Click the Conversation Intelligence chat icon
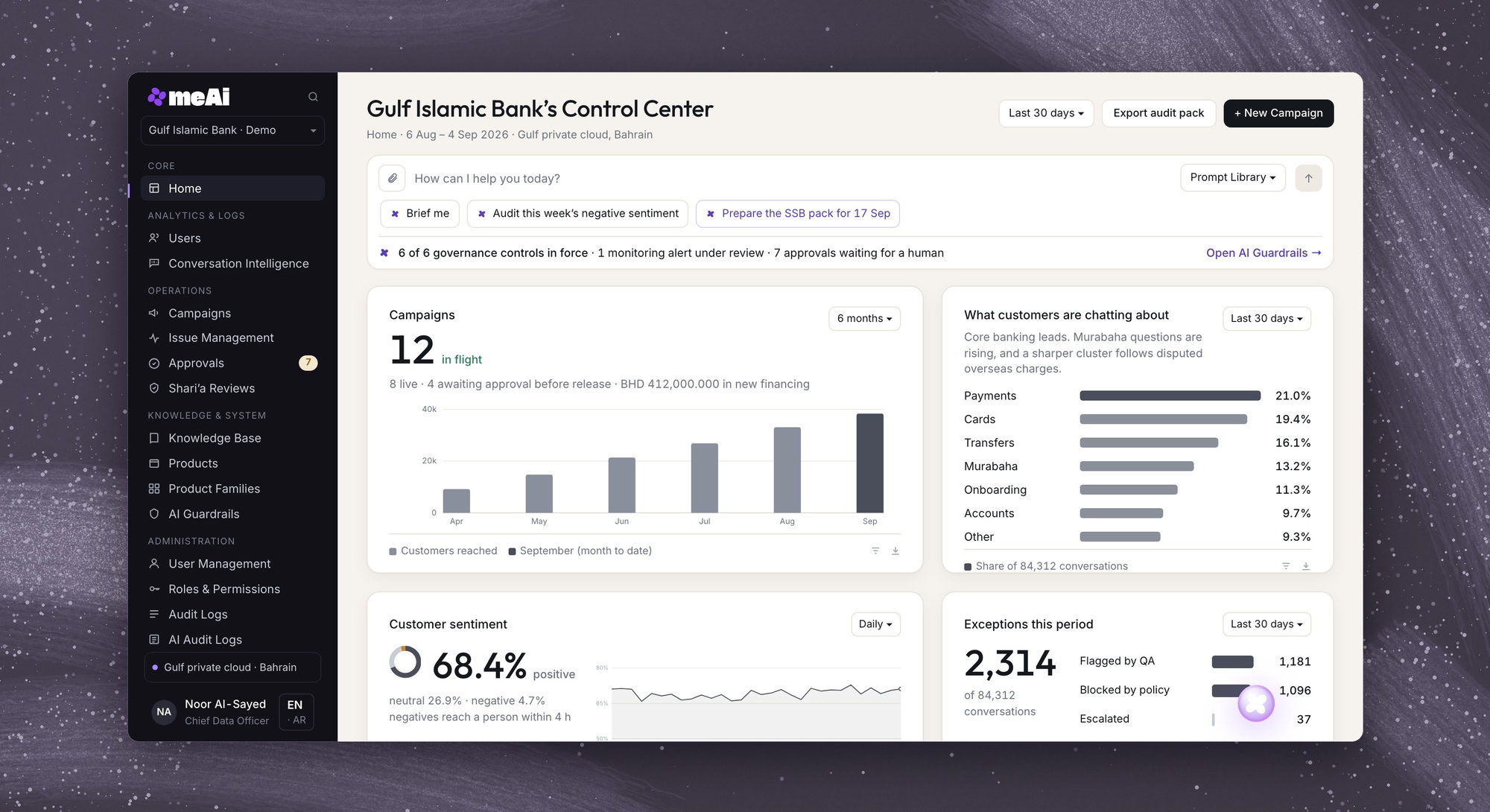The image size is (1490, 812). click(x=154, y=264)
